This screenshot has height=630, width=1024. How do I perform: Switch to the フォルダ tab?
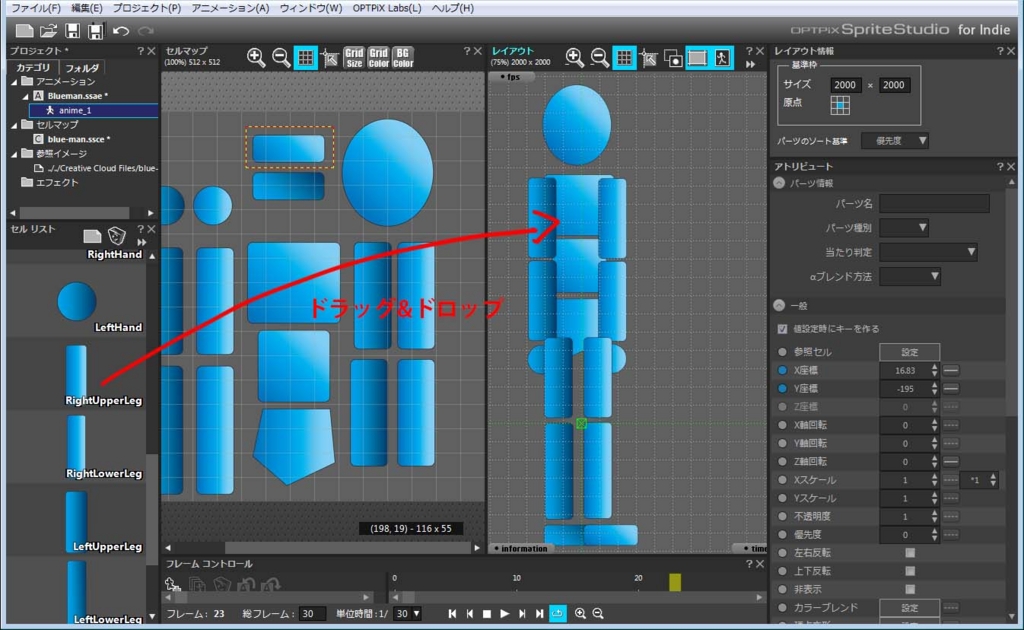[82, 68]
